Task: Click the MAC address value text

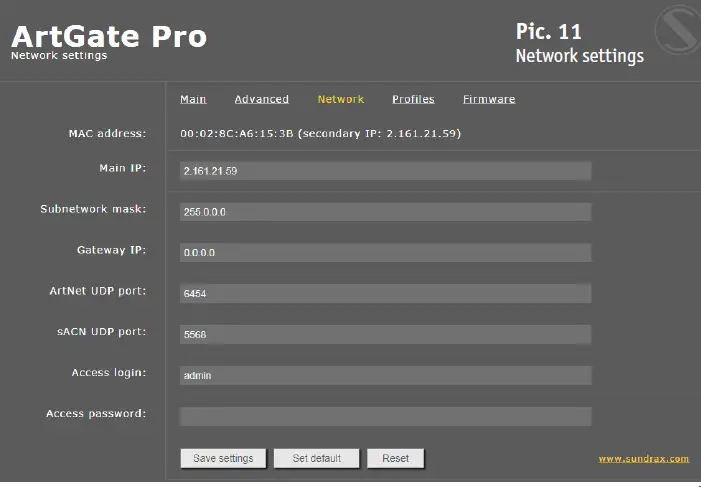Action: [321, 133]
